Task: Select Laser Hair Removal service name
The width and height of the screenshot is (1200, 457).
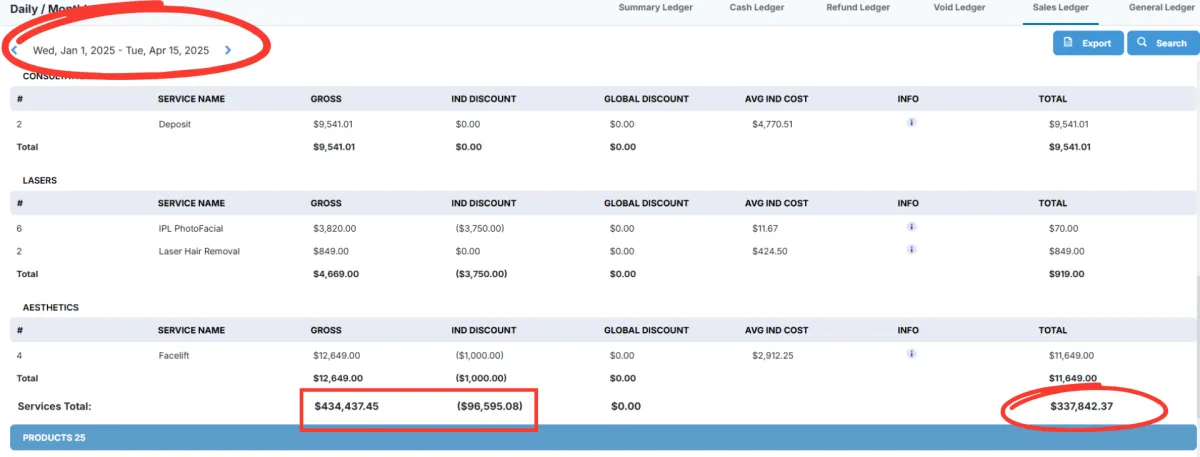Action: (199, 251)
